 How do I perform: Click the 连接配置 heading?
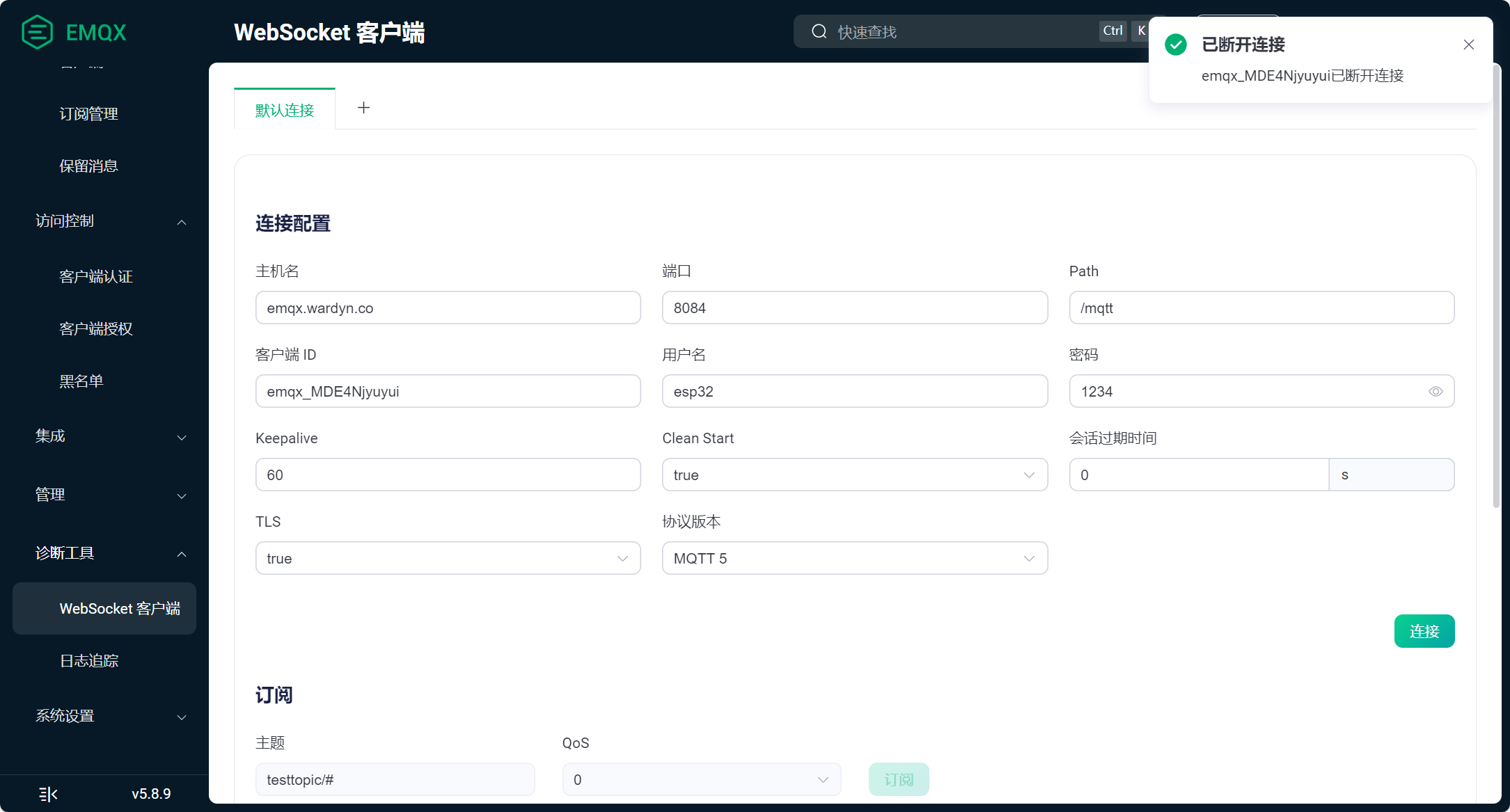293,223
